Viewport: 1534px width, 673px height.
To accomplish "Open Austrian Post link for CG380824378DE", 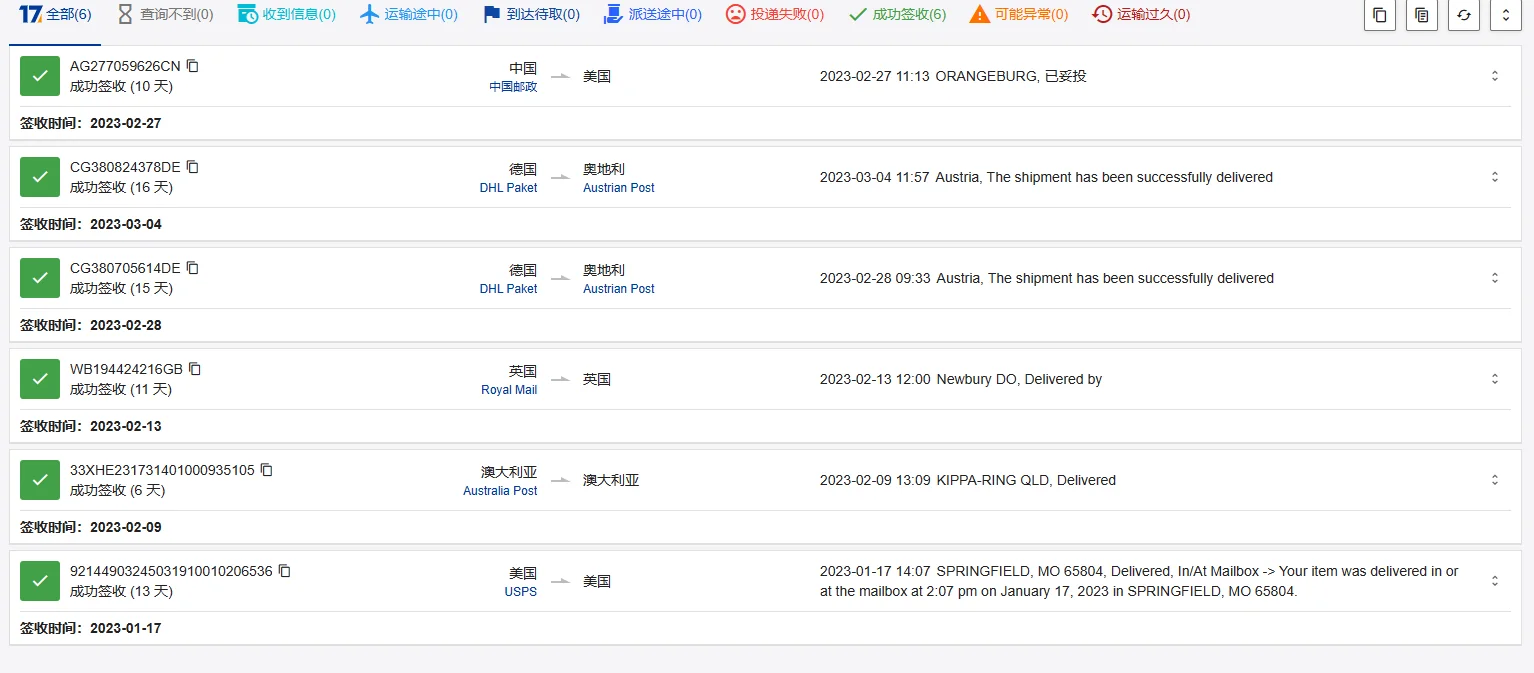I will point(619,188).
